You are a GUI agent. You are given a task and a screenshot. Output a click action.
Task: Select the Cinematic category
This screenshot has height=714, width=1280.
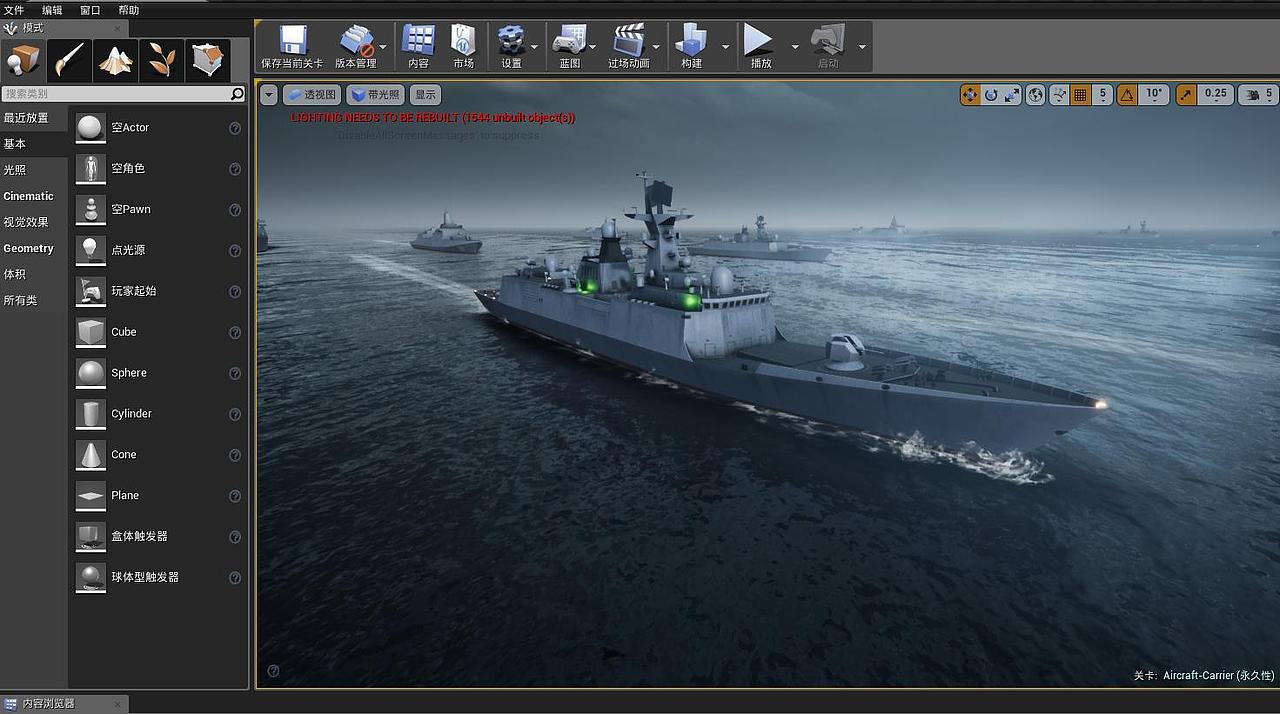(34, 196)
